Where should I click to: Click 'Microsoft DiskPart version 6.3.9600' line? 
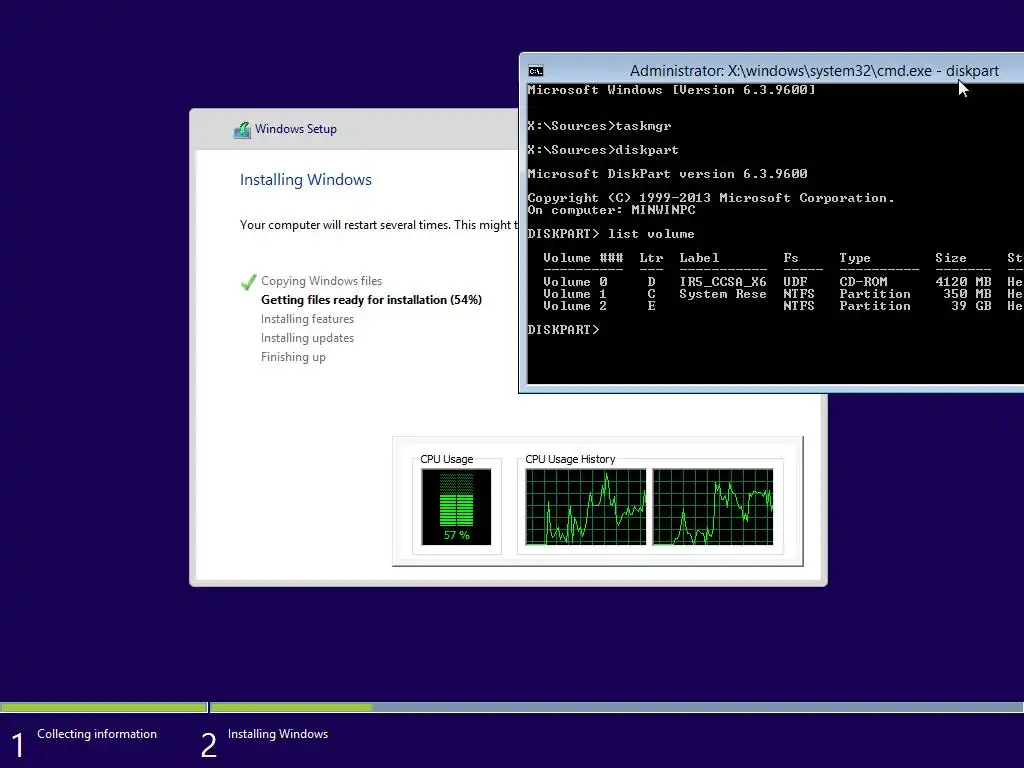click(667, 174)
